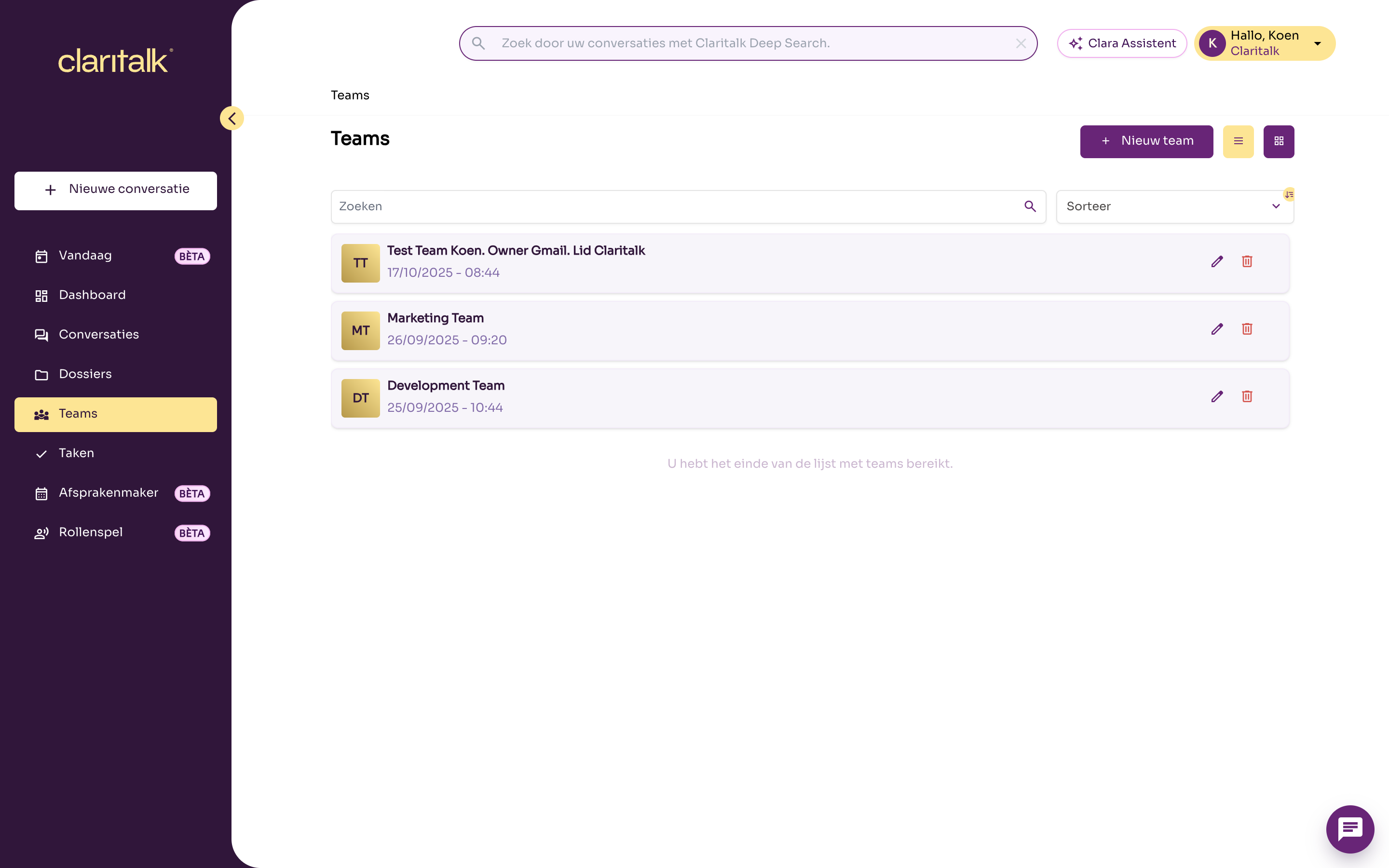Launch Clara Assistent
1389x868 pixels.
coord(1121,43)
